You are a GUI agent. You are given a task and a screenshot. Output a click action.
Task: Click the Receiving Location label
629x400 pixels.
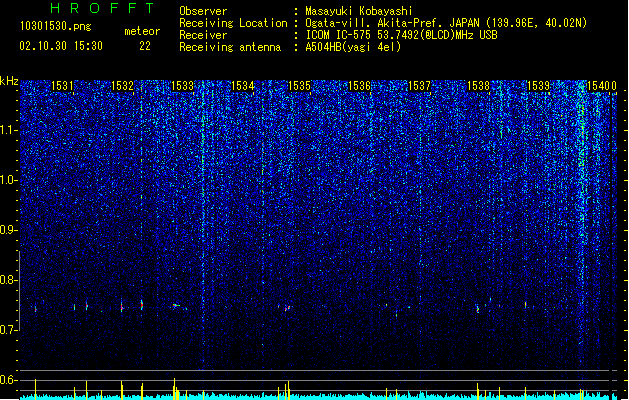click(233, 23)
